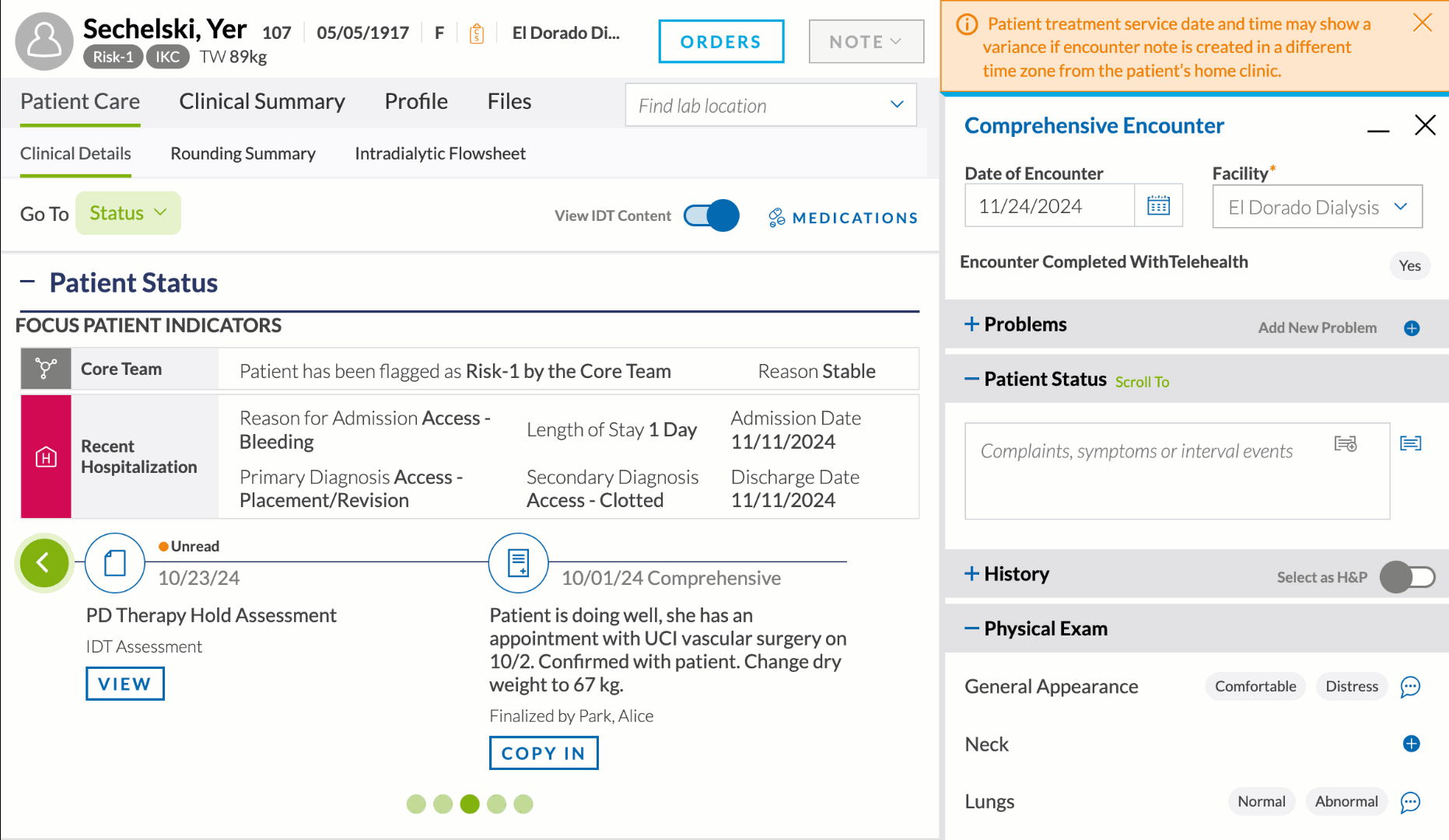Mark Lungs as Abnormal

point(1346,801)
